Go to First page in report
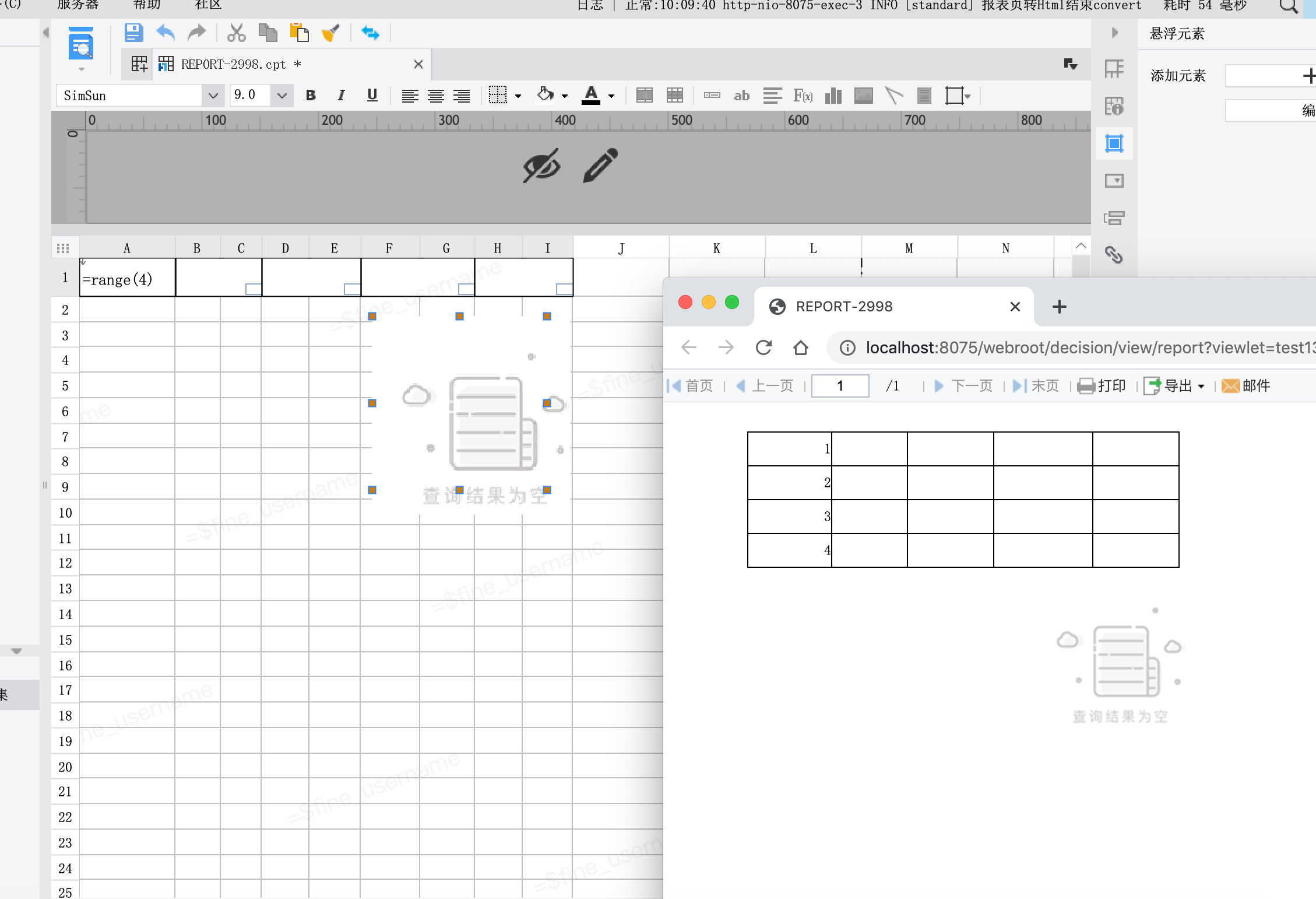Image resolution: width=1316 pixels, height=899 pixels. click(690, 386)
